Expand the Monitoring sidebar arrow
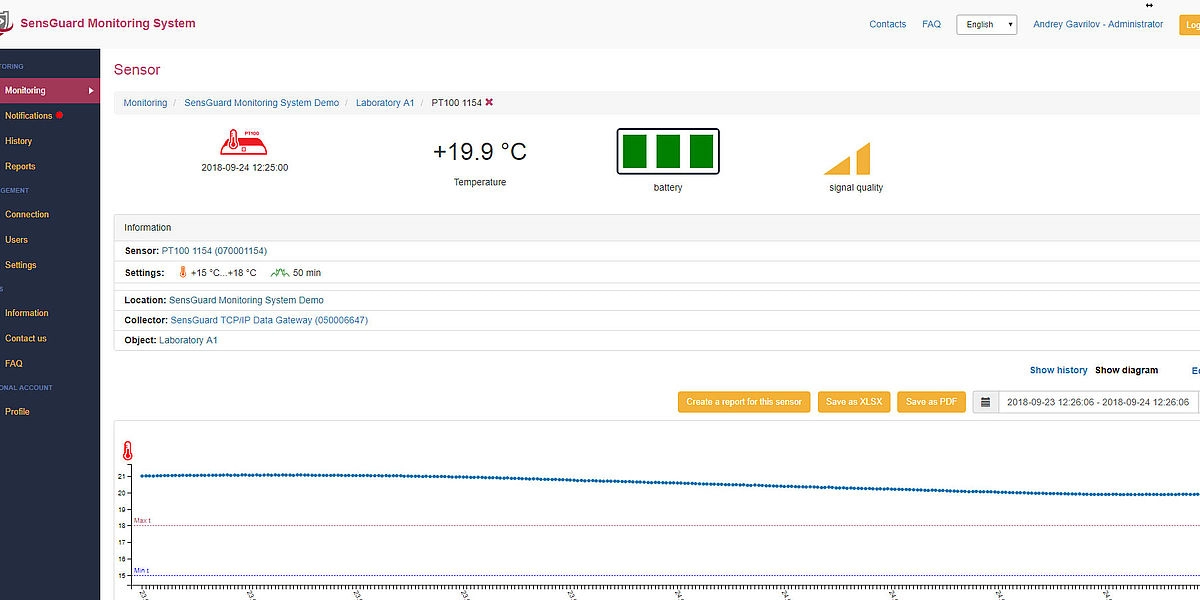The width and height of the screenshot is (1200, 600). pos(91,91)
